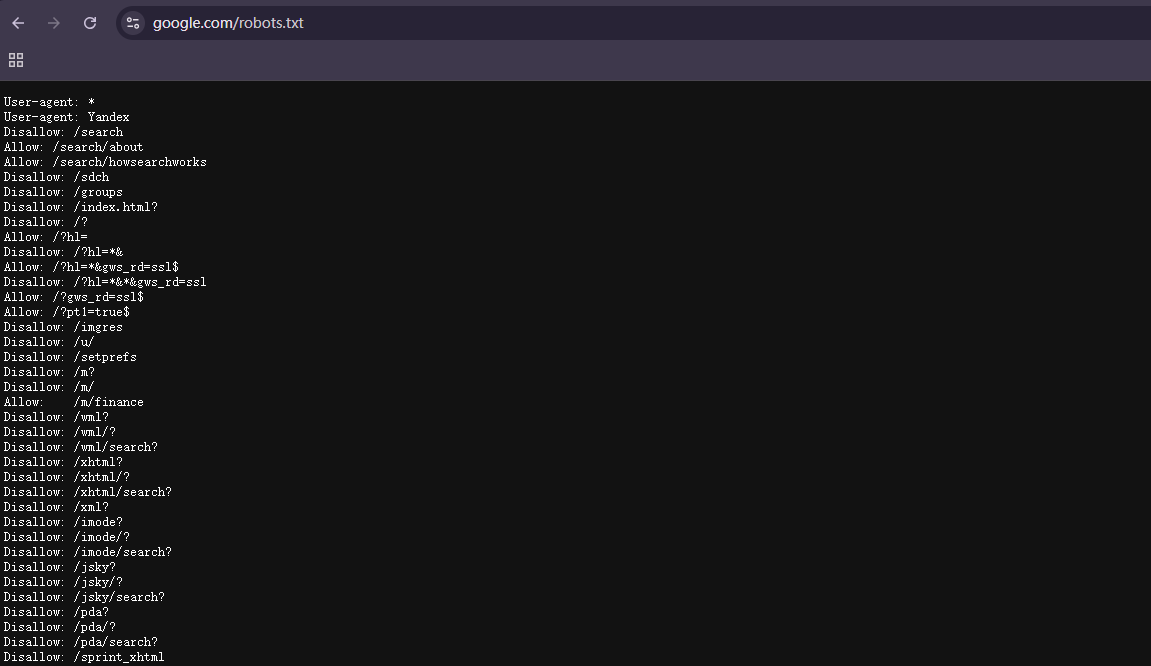Click the "Allow: /?pt1=true$" line

coord(66,312)
